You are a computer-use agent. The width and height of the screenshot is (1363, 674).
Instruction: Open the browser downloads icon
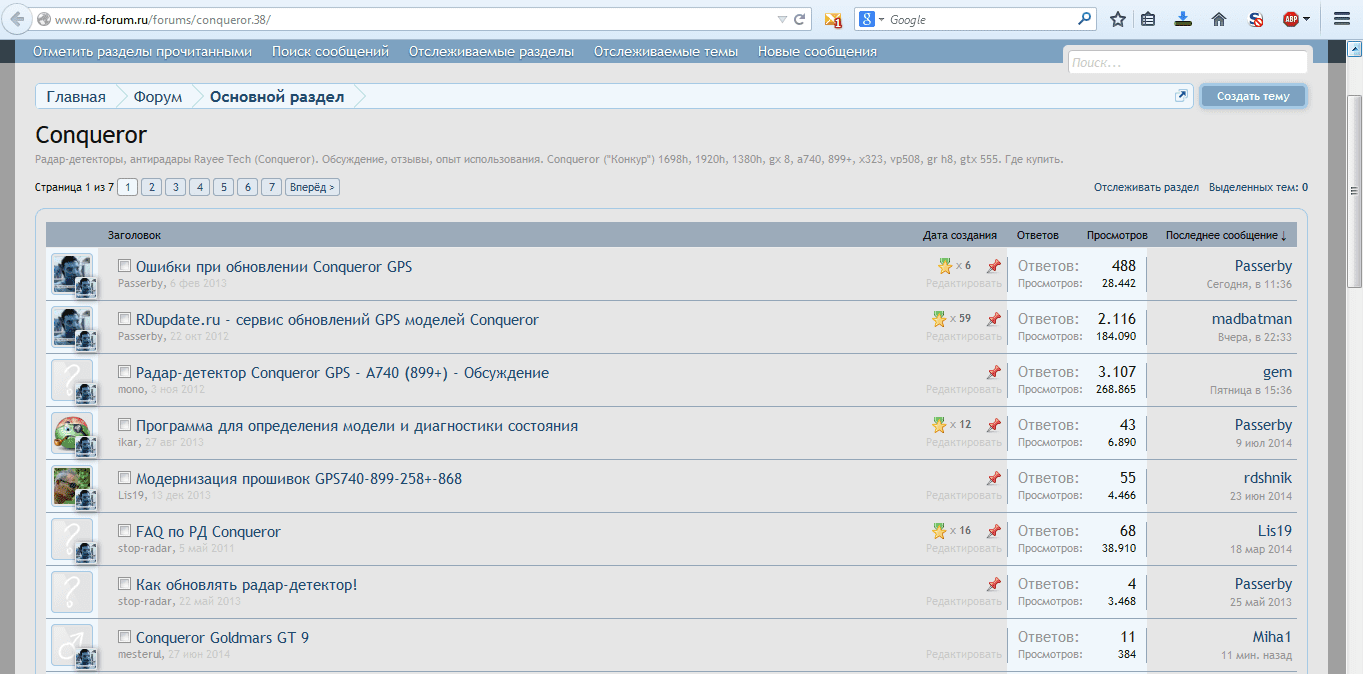pos(1184,19)
